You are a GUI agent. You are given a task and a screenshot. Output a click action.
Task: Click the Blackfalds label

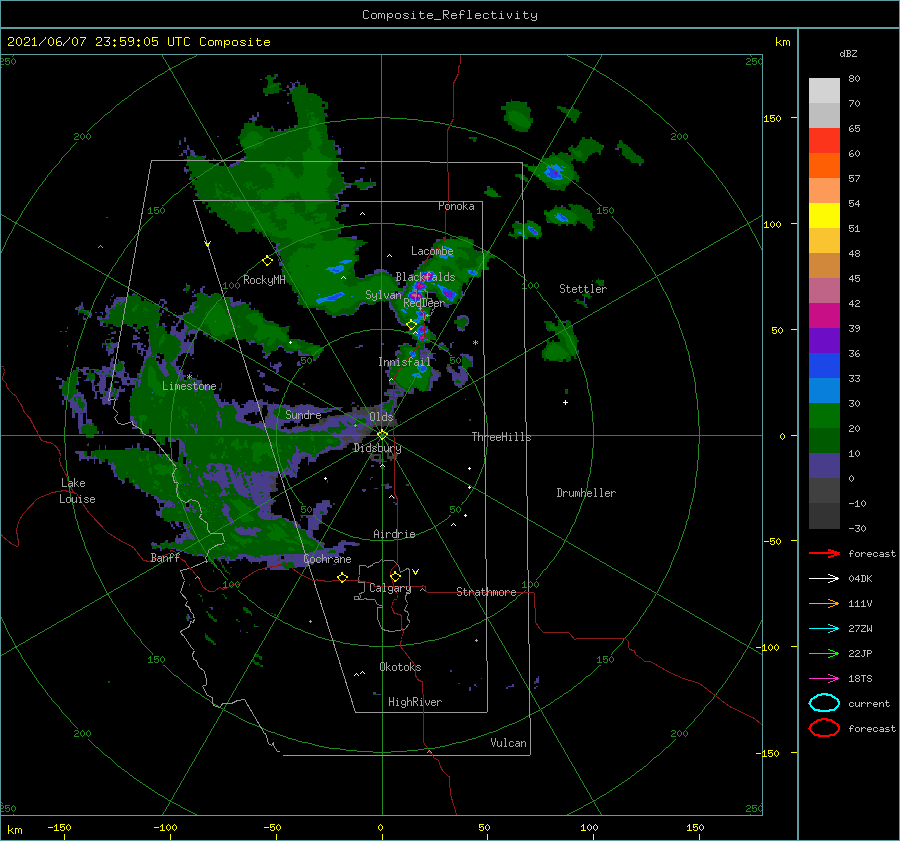pyautogui.click(x=425, y=277)
